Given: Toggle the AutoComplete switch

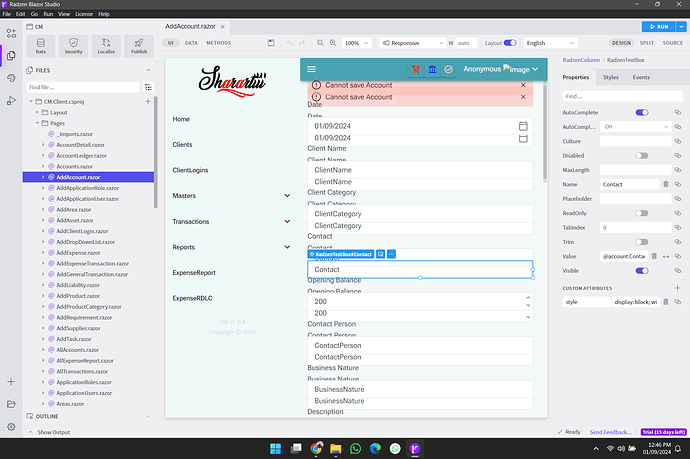Looking at the screenshot, I should 642,113.
